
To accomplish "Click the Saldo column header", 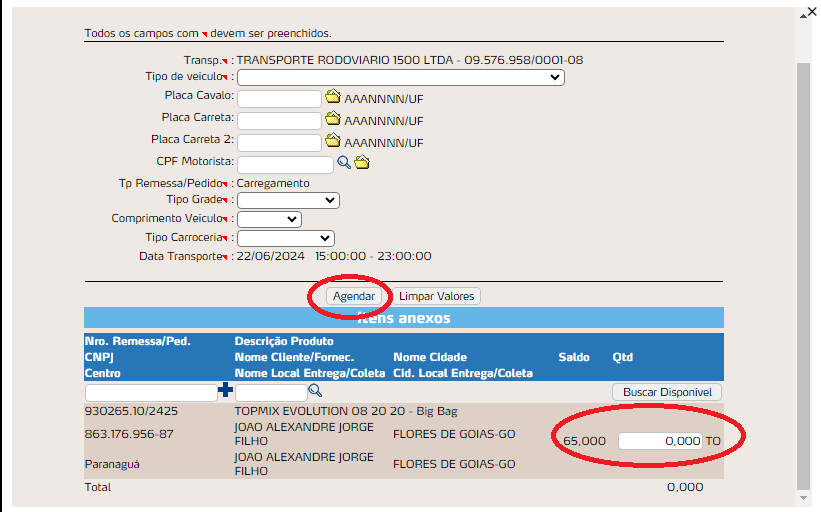I will click(574, 357).
